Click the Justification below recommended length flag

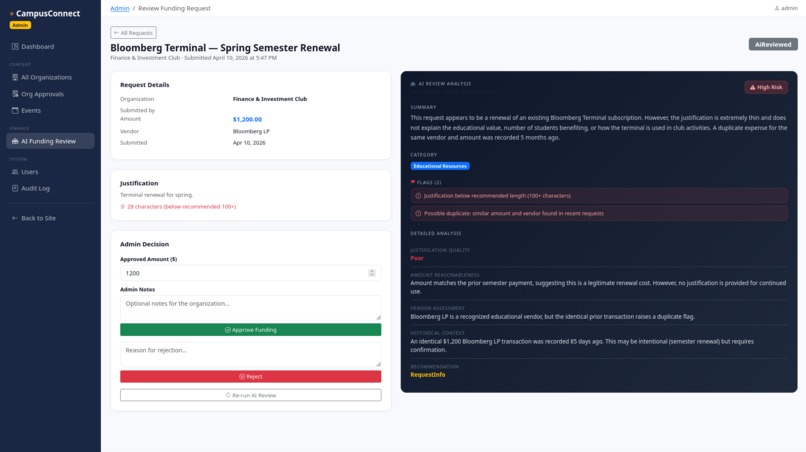pyautogui.click(x=599, y=196)
